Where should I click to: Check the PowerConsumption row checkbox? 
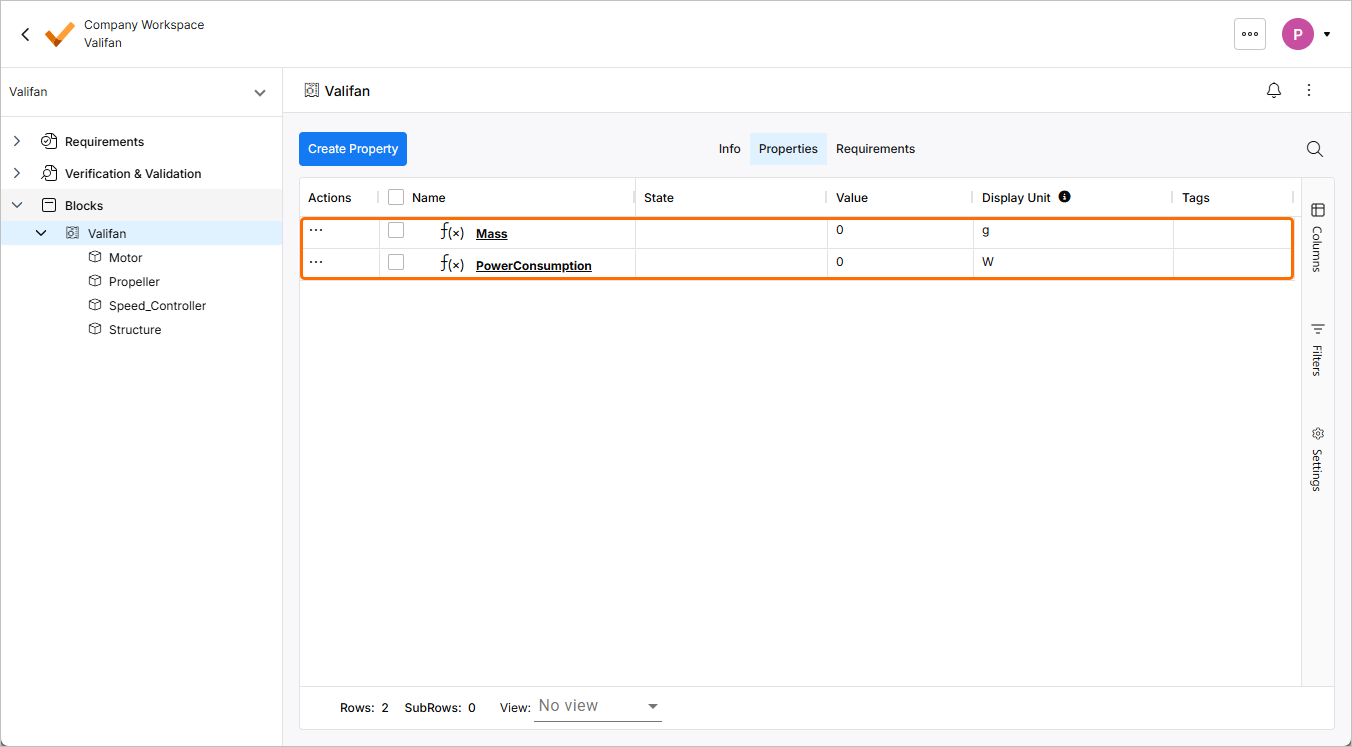pos(396,262)
